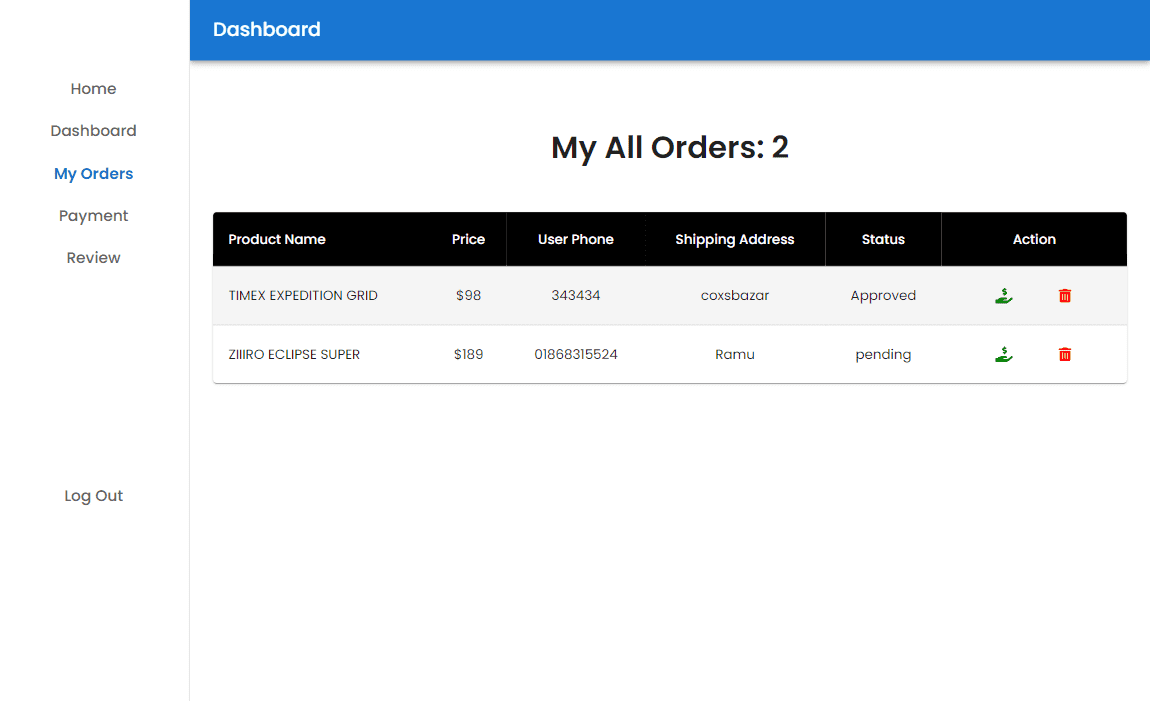Select the Status column header
This screenshot has width=1150, height=701.
pos(883,239)
